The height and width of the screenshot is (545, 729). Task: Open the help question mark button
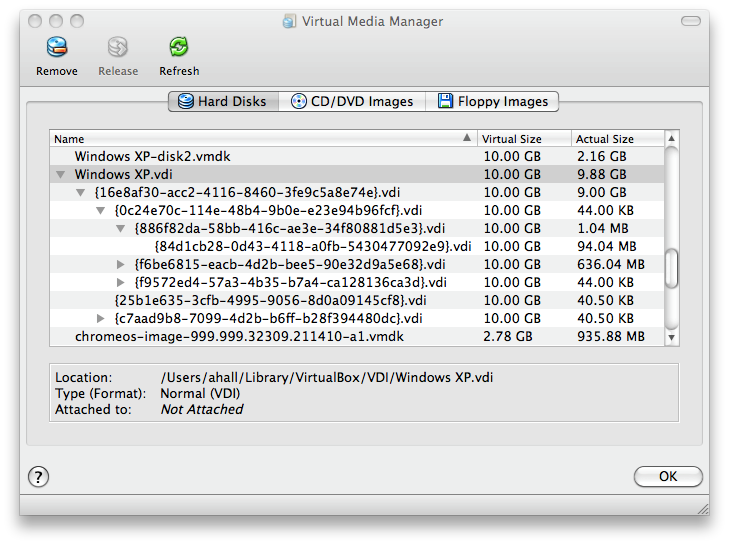(x=39, y=476)
